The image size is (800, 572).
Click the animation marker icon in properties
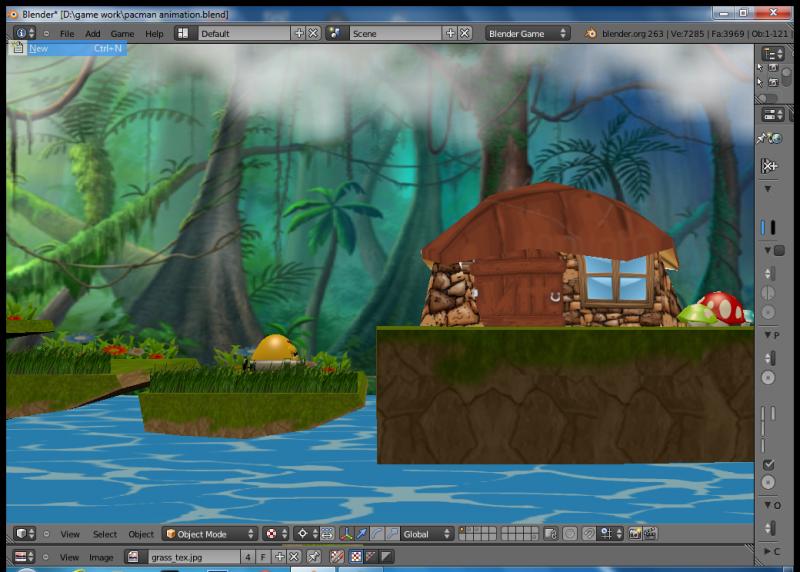pyautogui.click(x=769, y=166)
